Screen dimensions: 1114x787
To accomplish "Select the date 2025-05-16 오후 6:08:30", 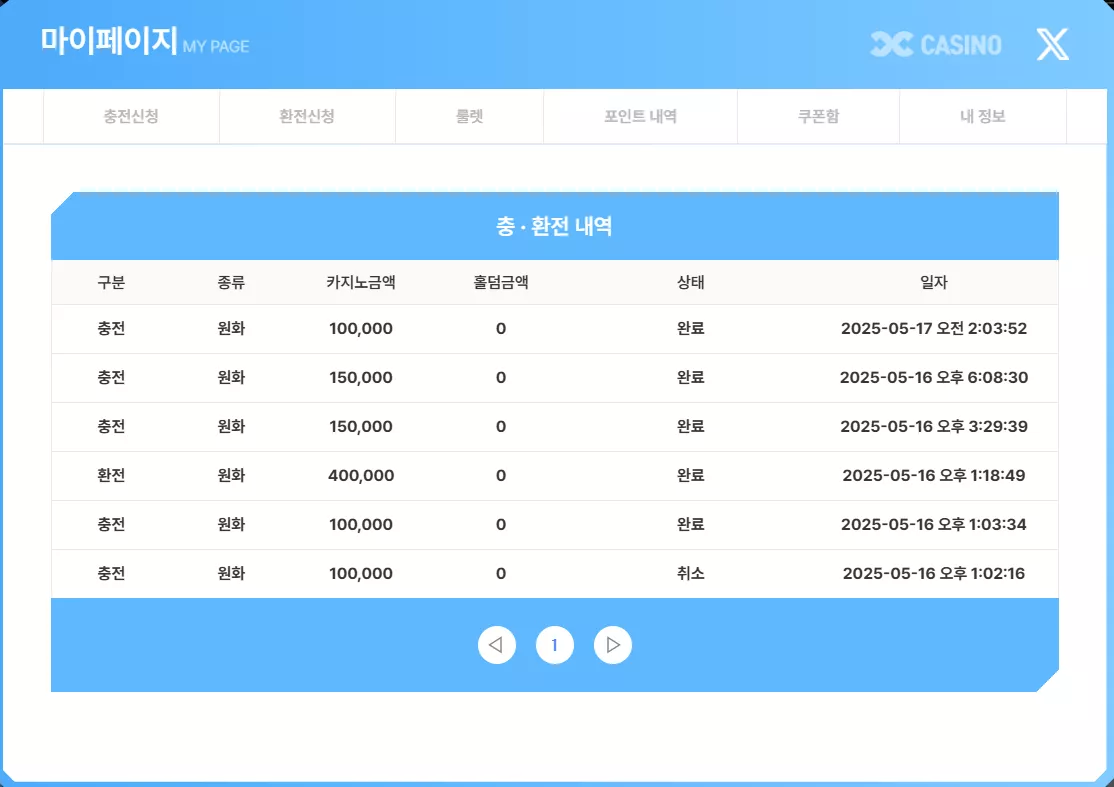I will coord(934,378).
